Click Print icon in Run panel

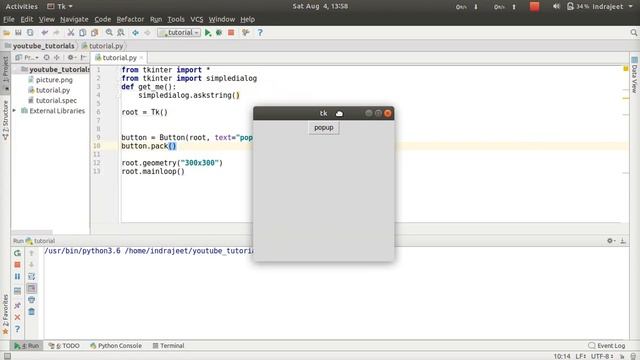pyautogui.click(x=31, y=300)
